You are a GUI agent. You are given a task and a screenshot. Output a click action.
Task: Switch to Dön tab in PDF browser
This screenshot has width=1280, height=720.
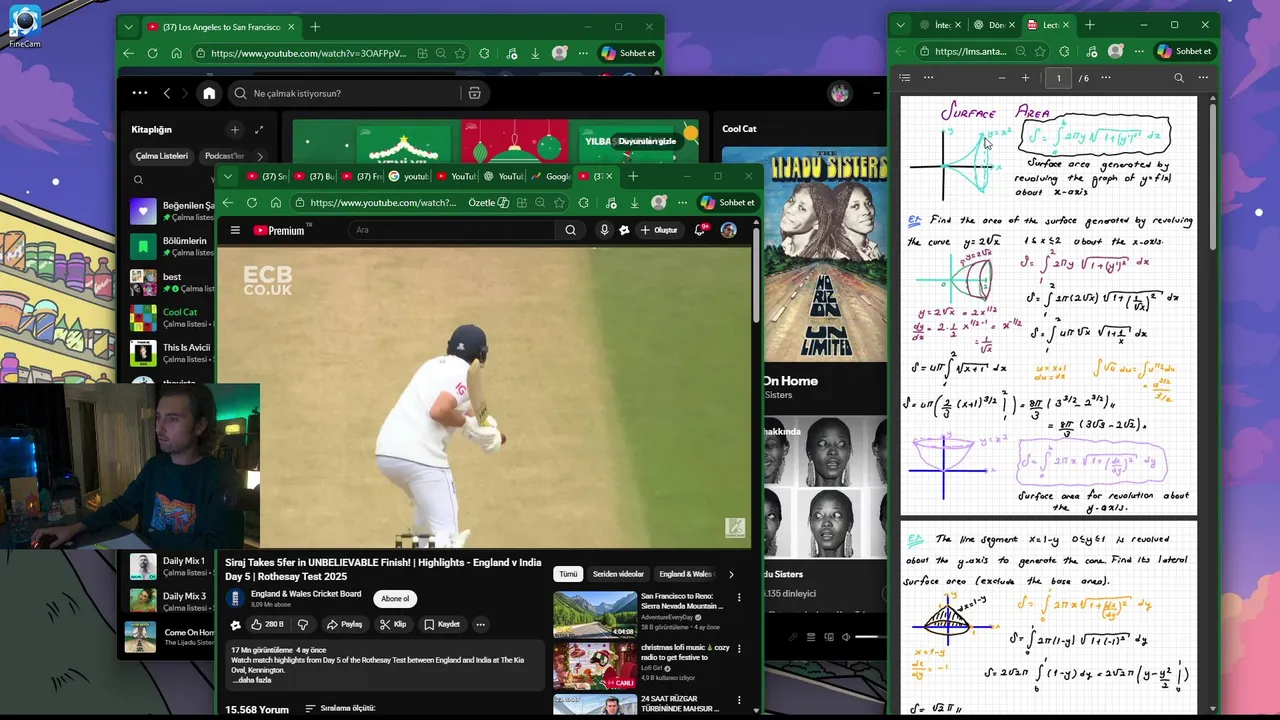click(995, 25)
